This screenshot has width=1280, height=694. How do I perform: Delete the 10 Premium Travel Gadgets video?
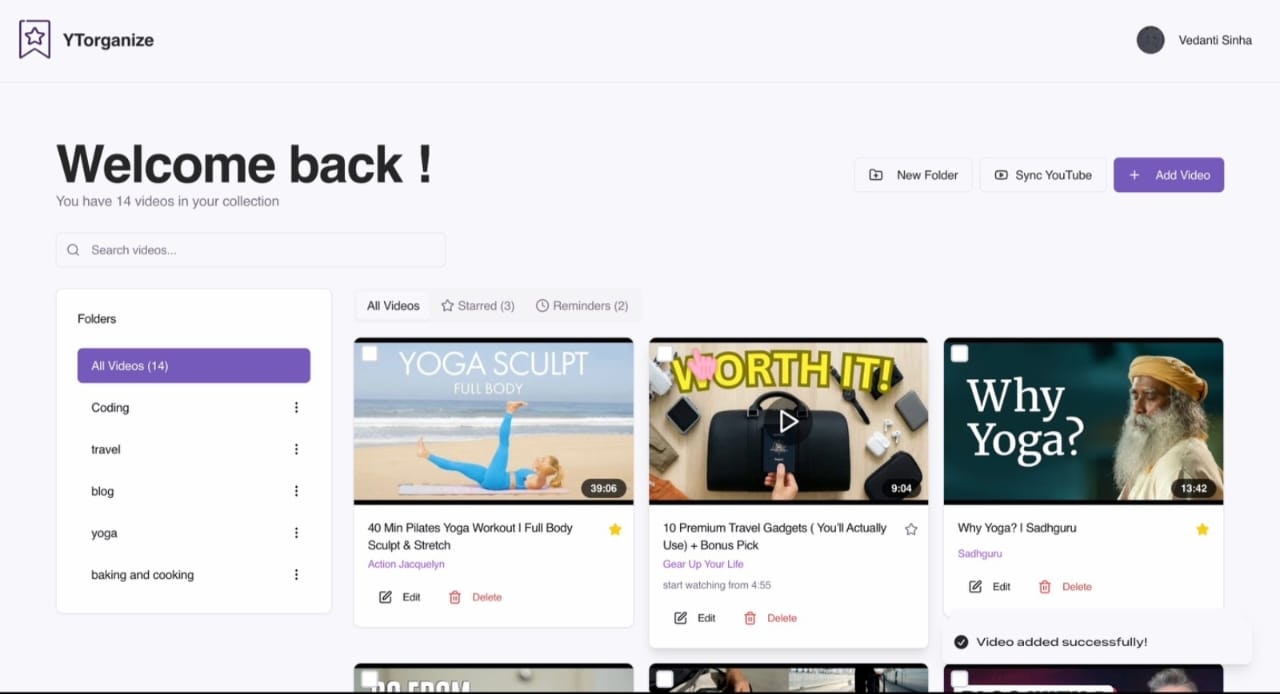(x=770, y=618)
